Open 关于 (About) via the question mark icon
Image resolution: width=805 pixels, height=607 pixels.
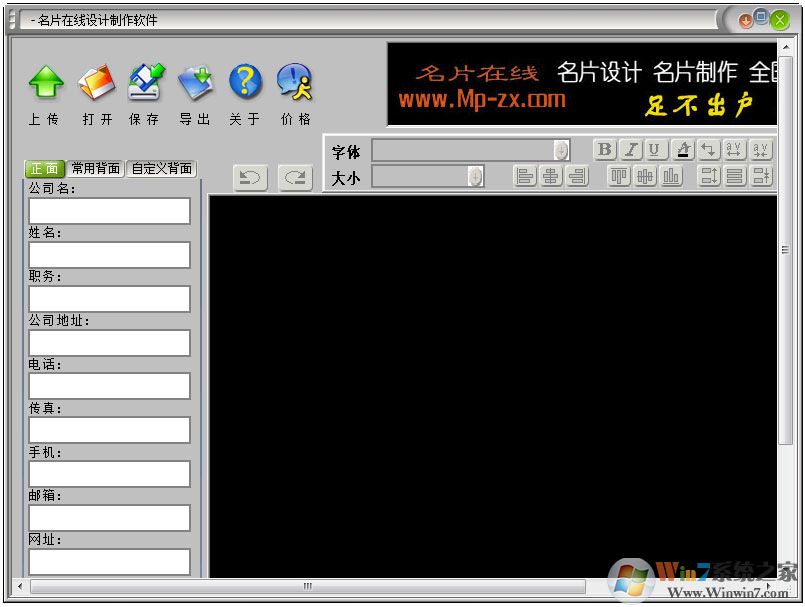point(245,82)
